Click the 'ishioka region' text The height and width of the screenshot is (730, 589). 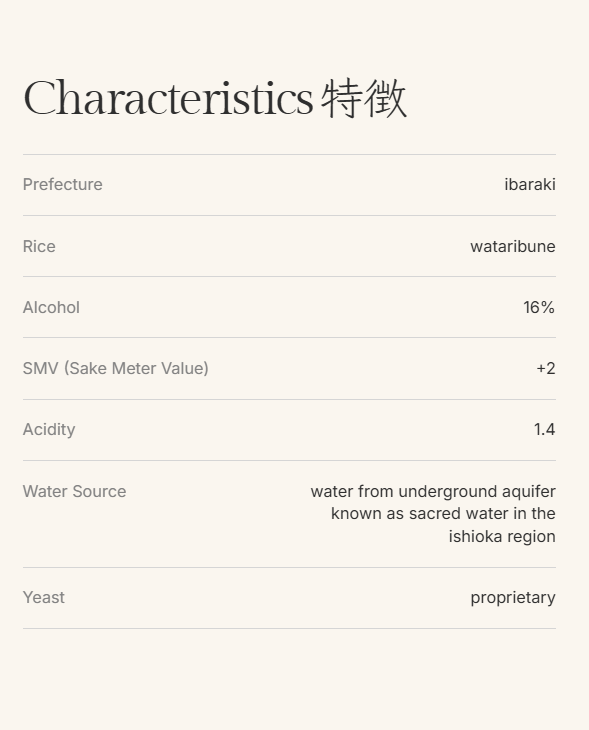tap(502, 536)
